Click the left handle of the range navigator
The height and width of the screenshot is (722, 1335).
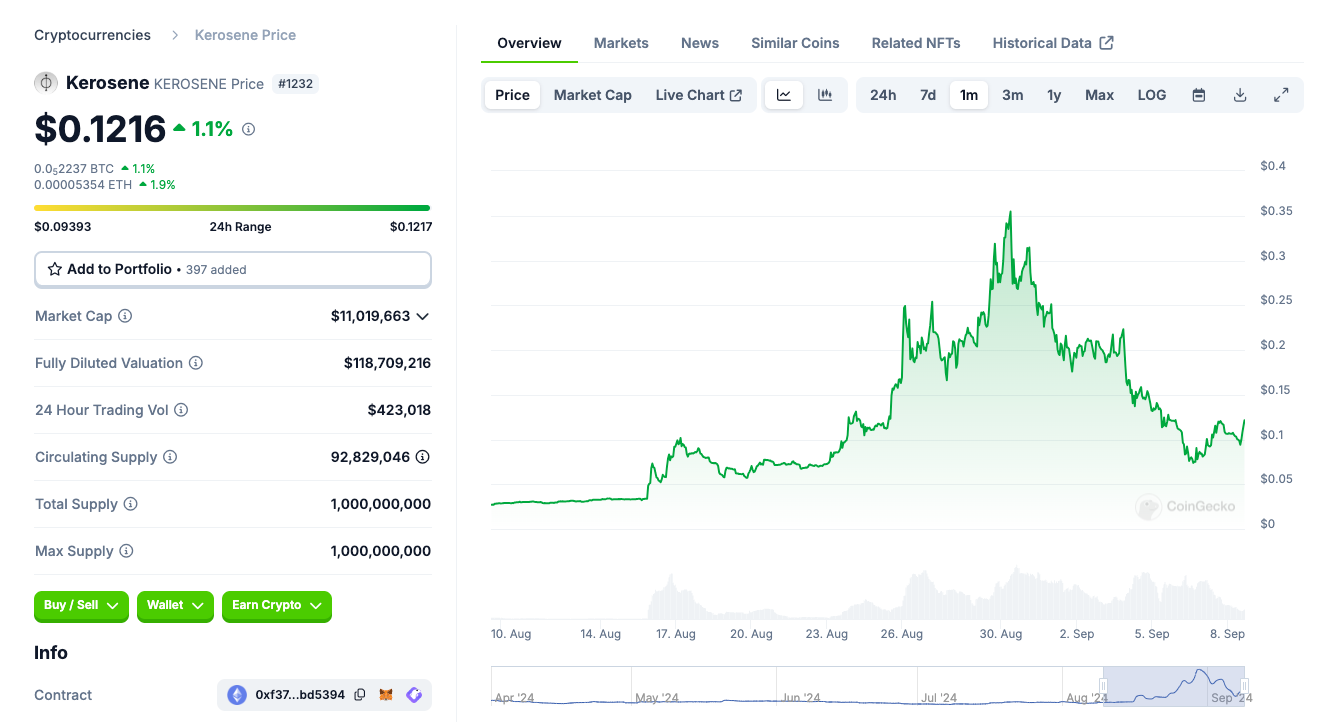tap(1103, 685)
